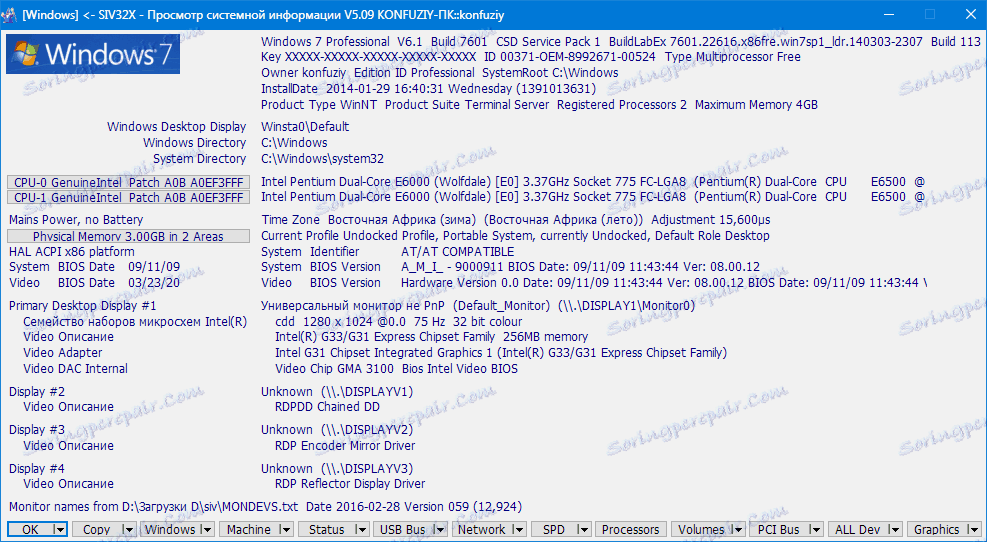The height and width of the screenshot is (542, 987).
Task: Open the Machine menu button
Action: [249, 529]
